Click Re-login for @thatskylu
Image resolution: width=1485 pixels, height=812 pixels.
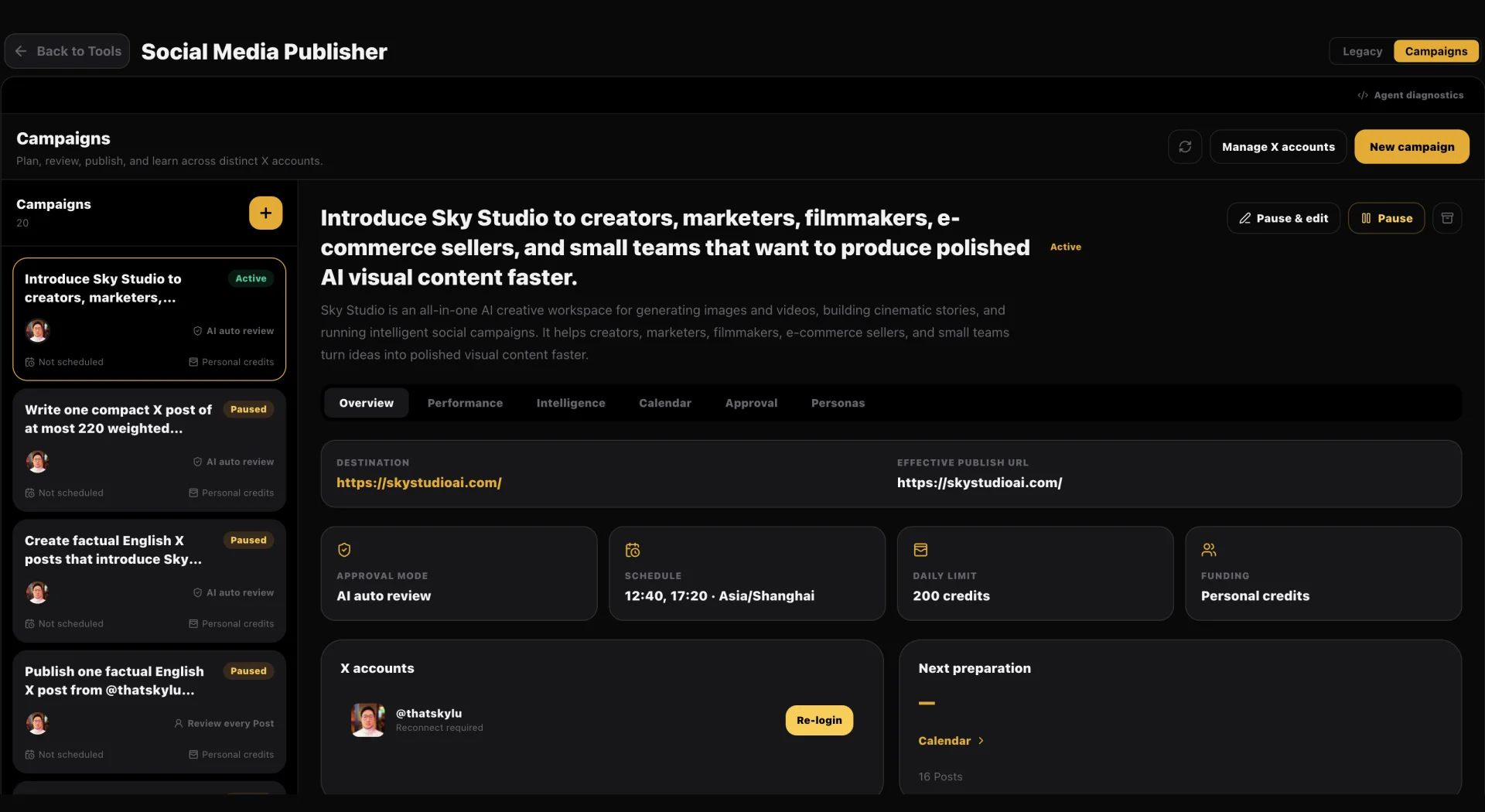point(819,720)
